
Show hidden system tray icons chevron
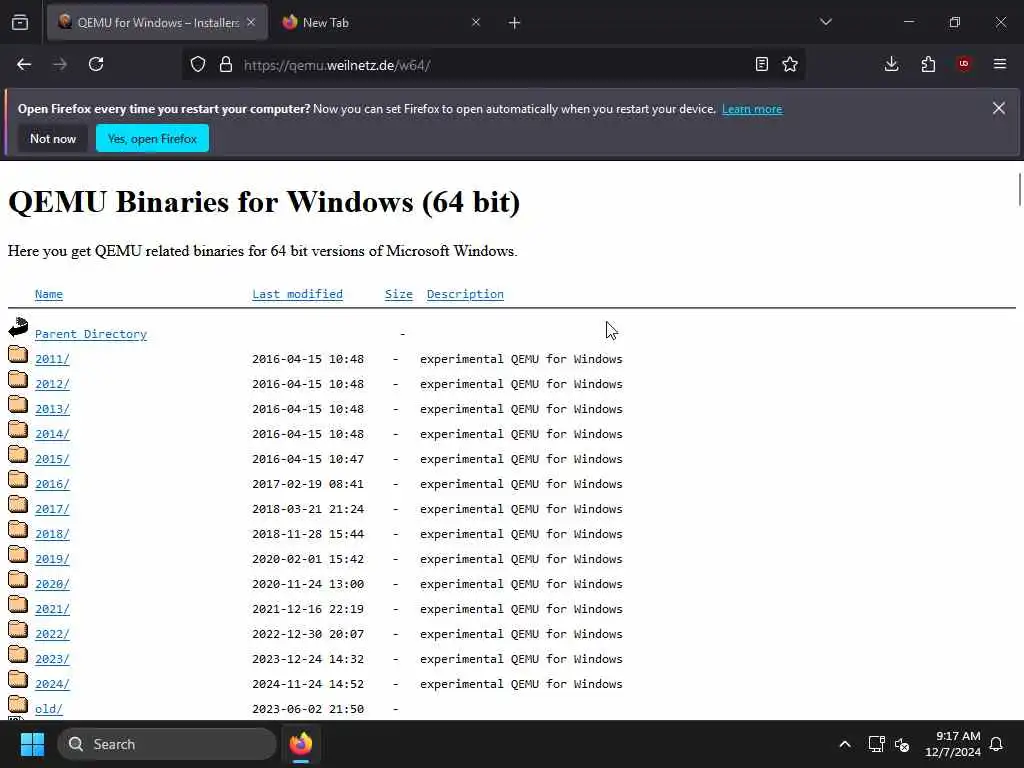844,744
